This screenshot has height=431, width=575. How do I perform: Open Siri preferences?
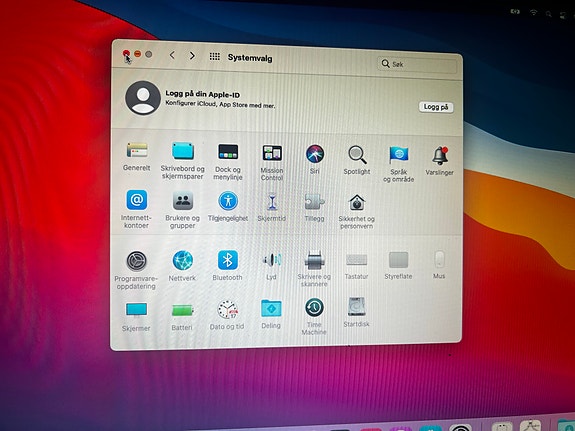(x=315, y=154)
